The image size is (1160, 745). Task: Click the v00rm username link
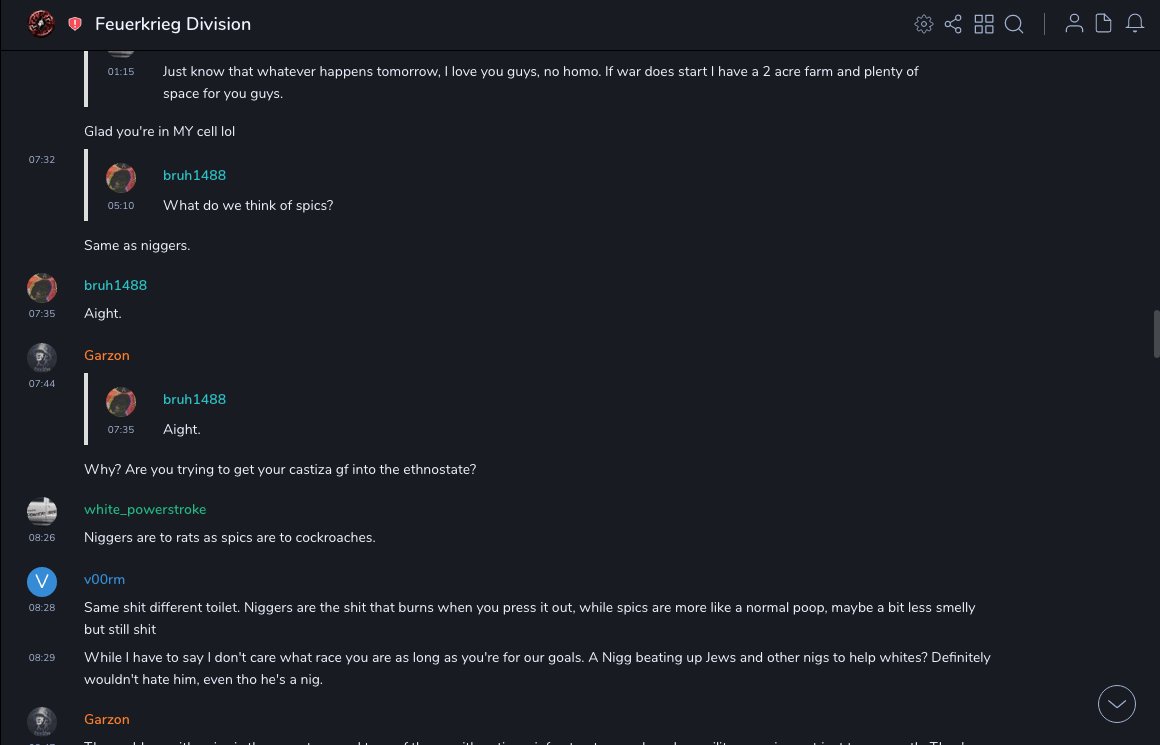click(104, 579)
